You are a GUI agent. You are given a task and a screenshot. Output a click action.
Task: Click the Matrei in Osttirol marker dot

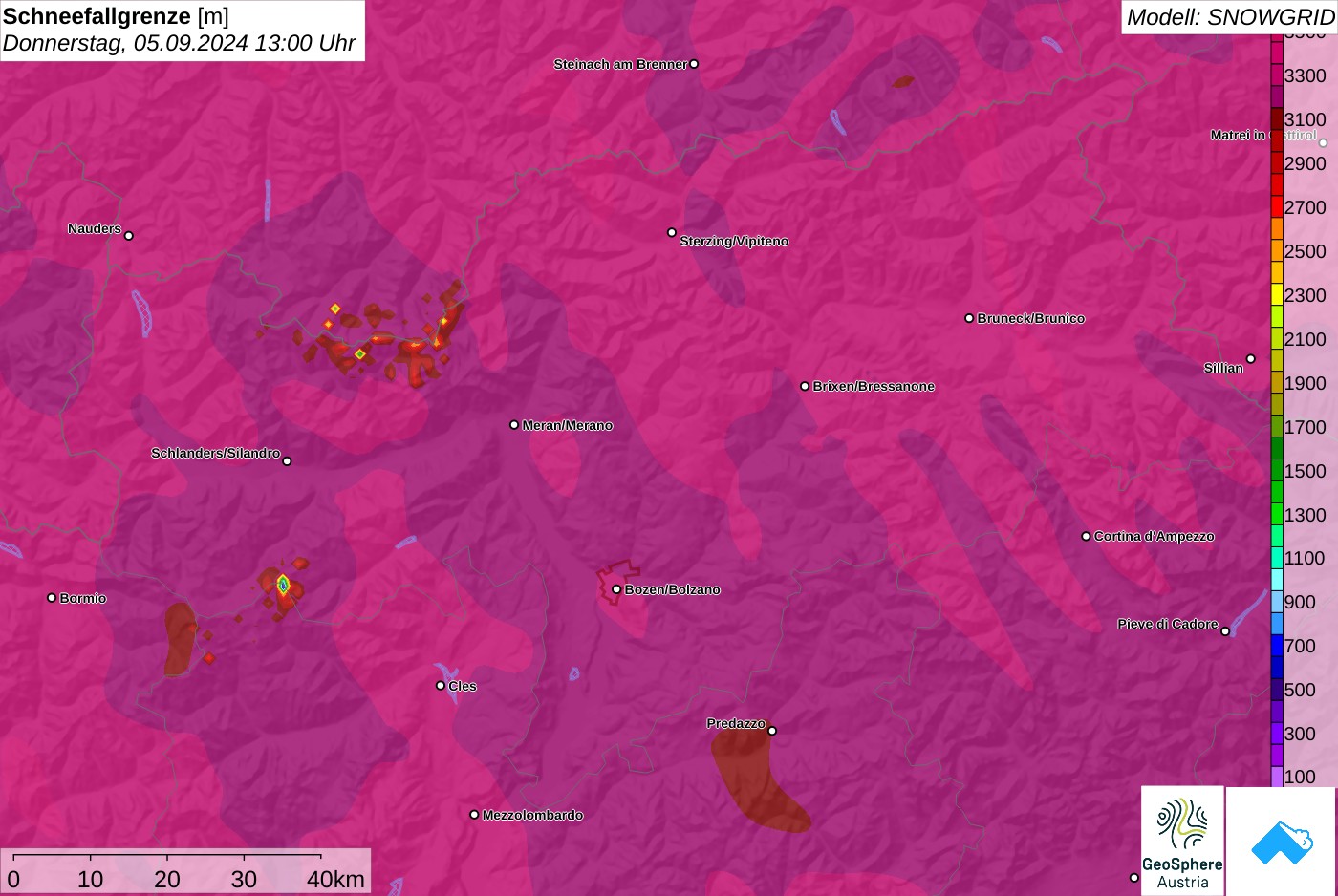[1324, 143]
